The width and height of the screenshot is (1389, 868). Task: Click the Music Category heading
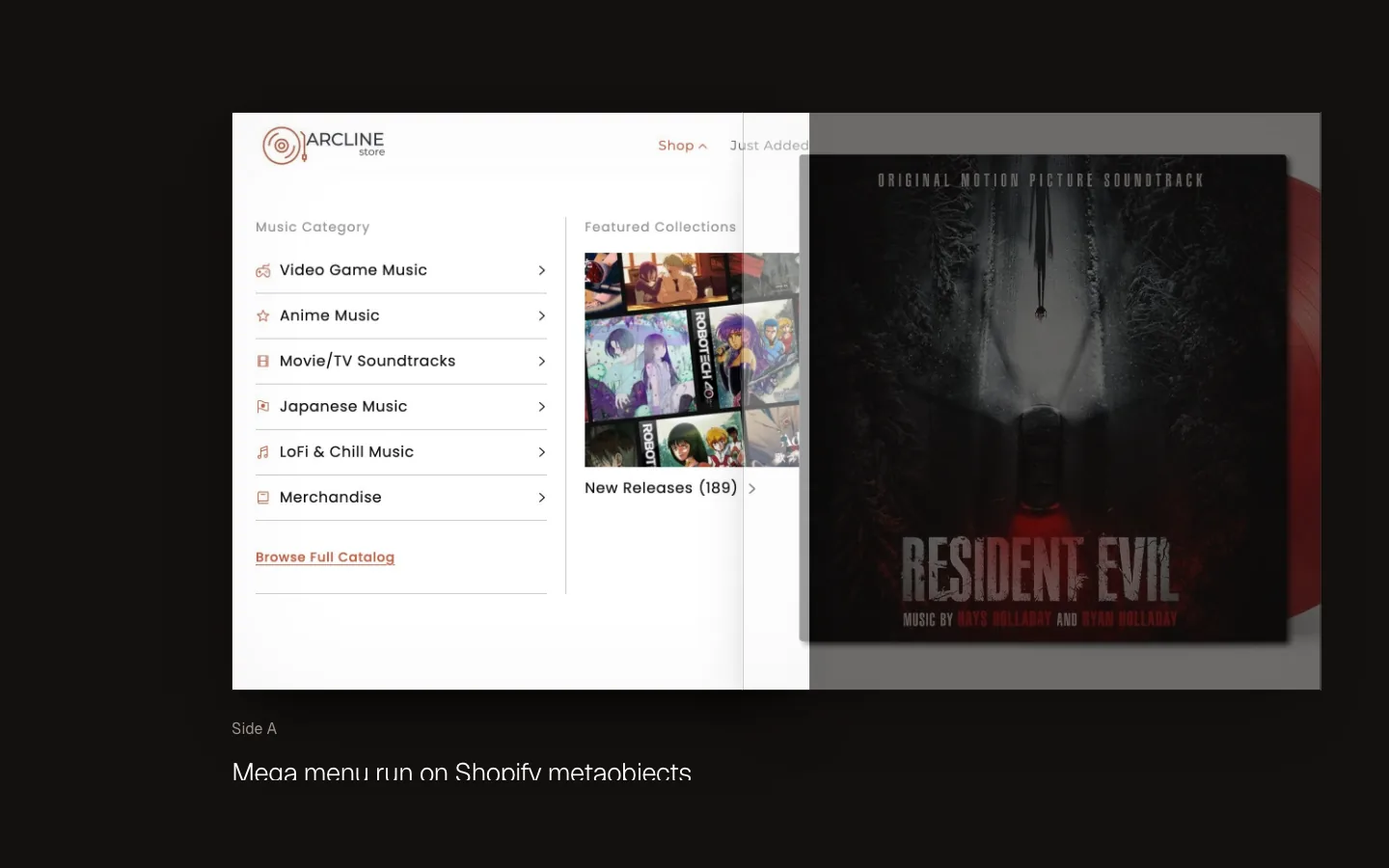(313, 228)
